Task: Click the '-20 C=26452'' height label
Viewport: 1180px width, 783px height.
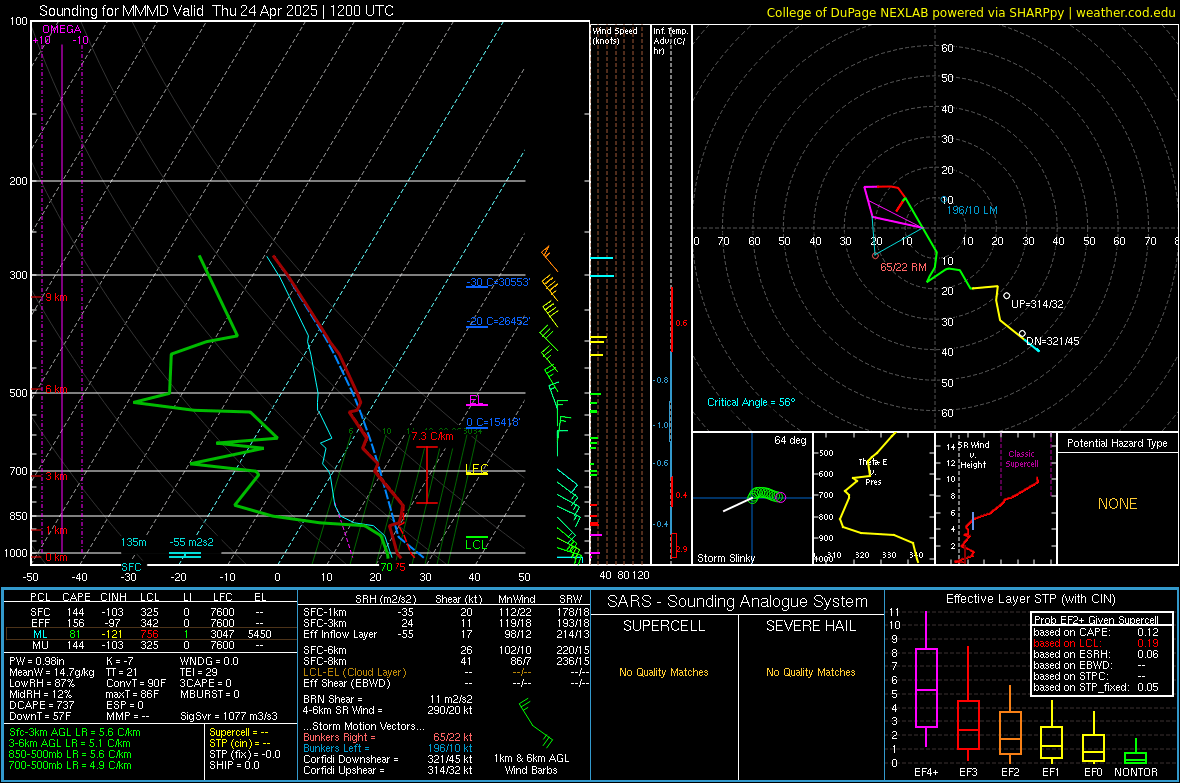Action: pos(498,321)
